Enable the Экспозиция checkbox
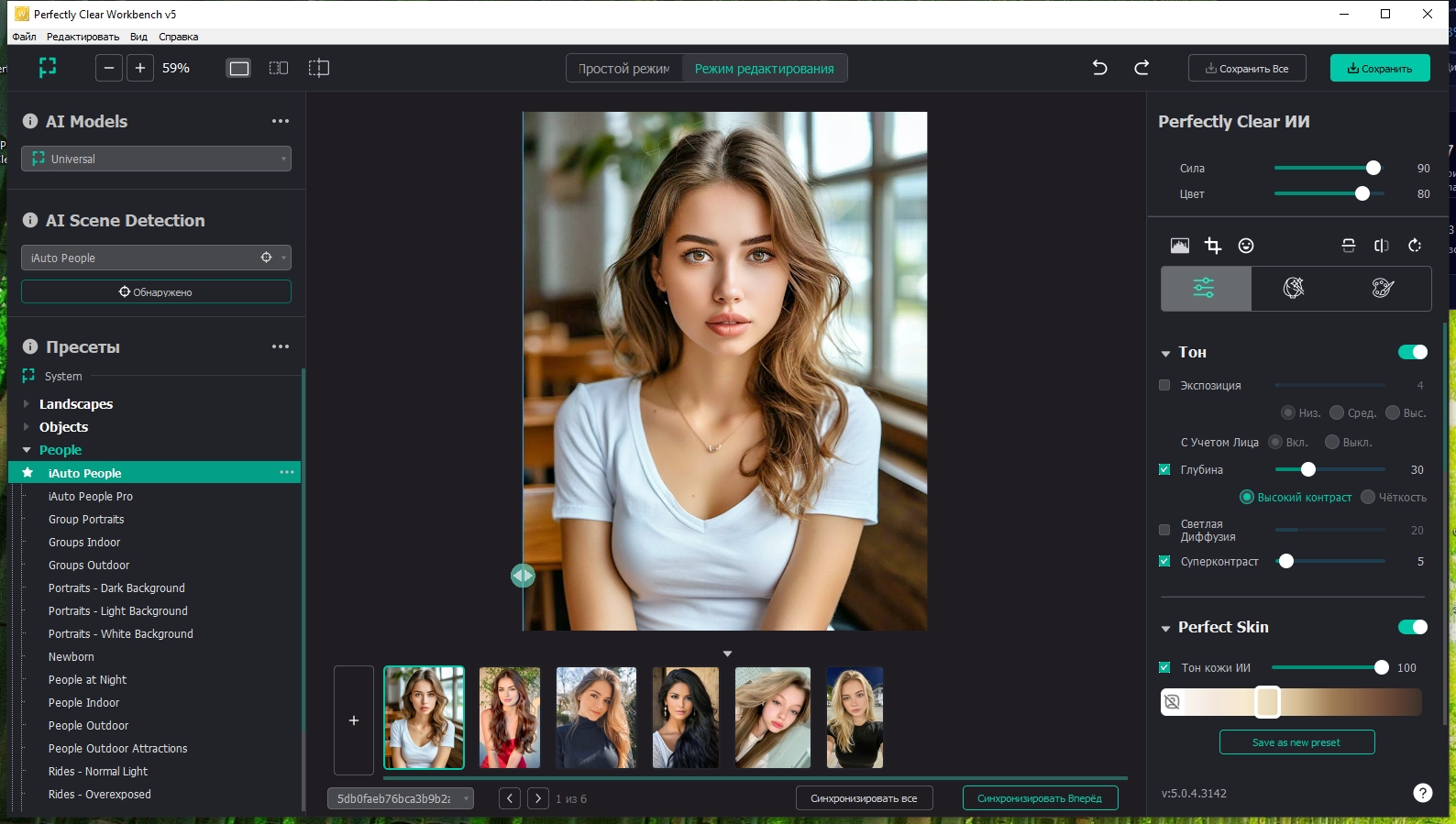 point(1164,386)
